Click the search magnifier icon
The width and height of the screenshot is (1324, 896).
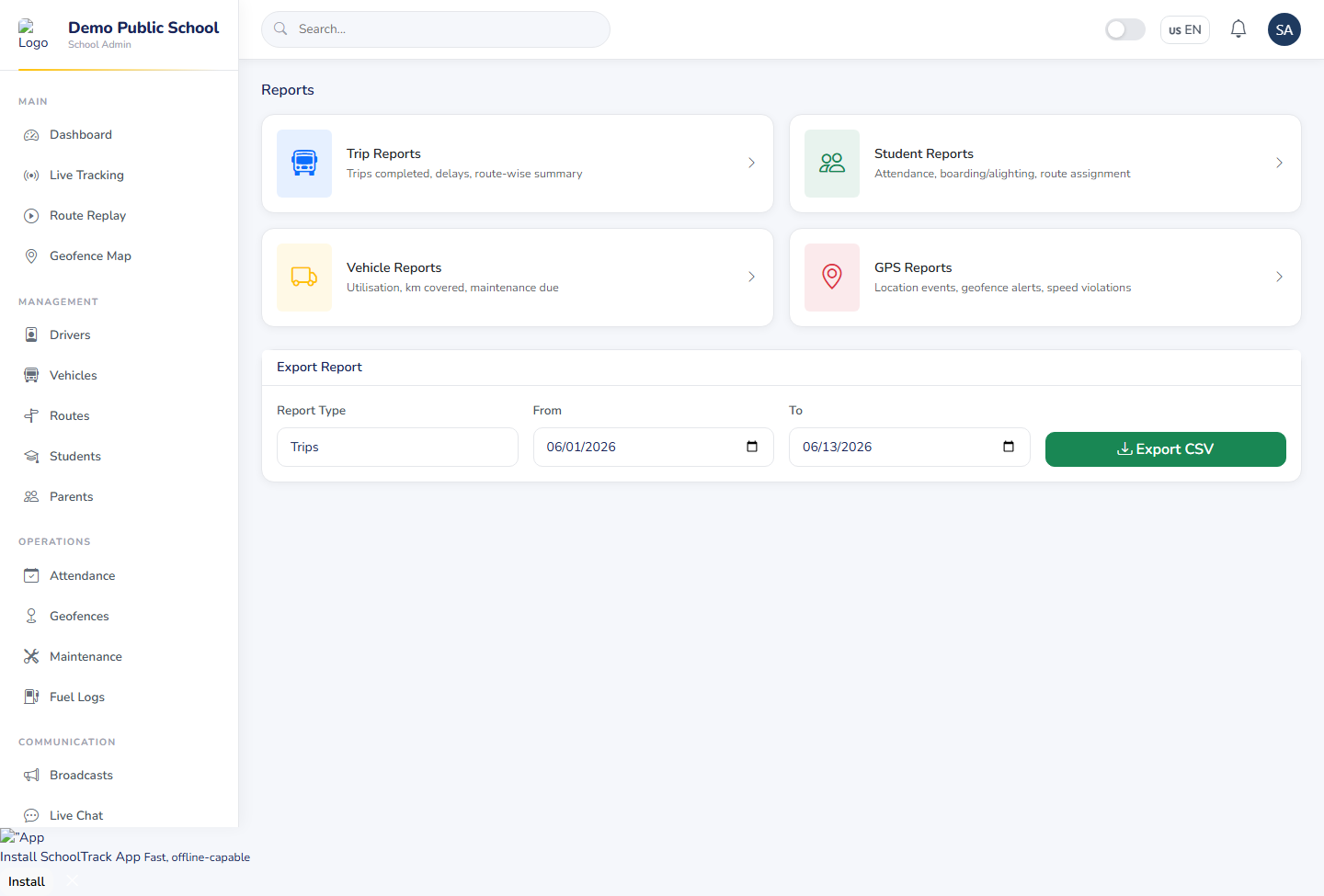click(280, 29)
